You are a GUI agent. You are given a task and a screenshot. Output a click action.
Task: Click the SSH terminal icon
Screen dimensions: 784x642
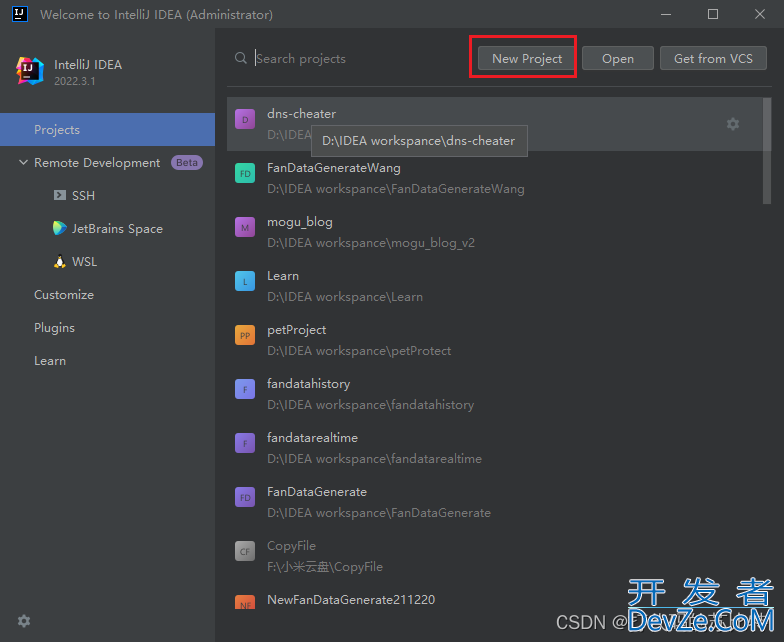60,195
